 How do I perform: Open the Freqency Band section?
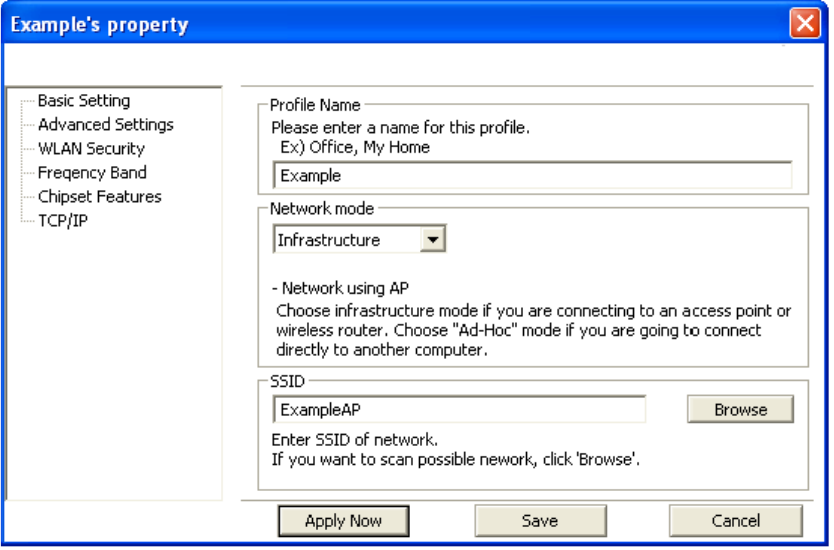(93, 172)
